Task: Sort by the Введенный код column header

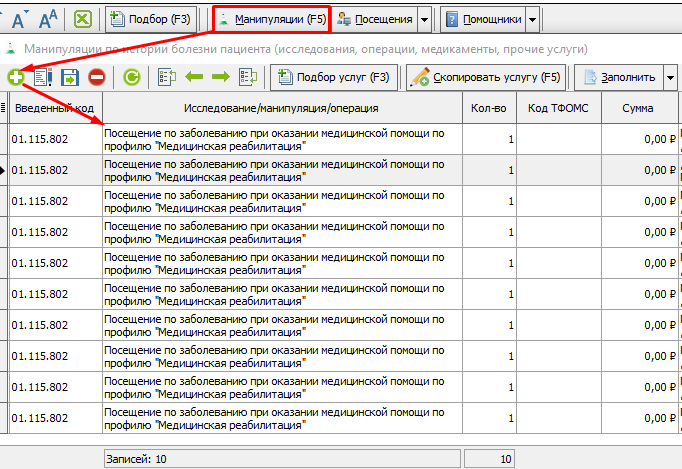Action: click(55, 108)
